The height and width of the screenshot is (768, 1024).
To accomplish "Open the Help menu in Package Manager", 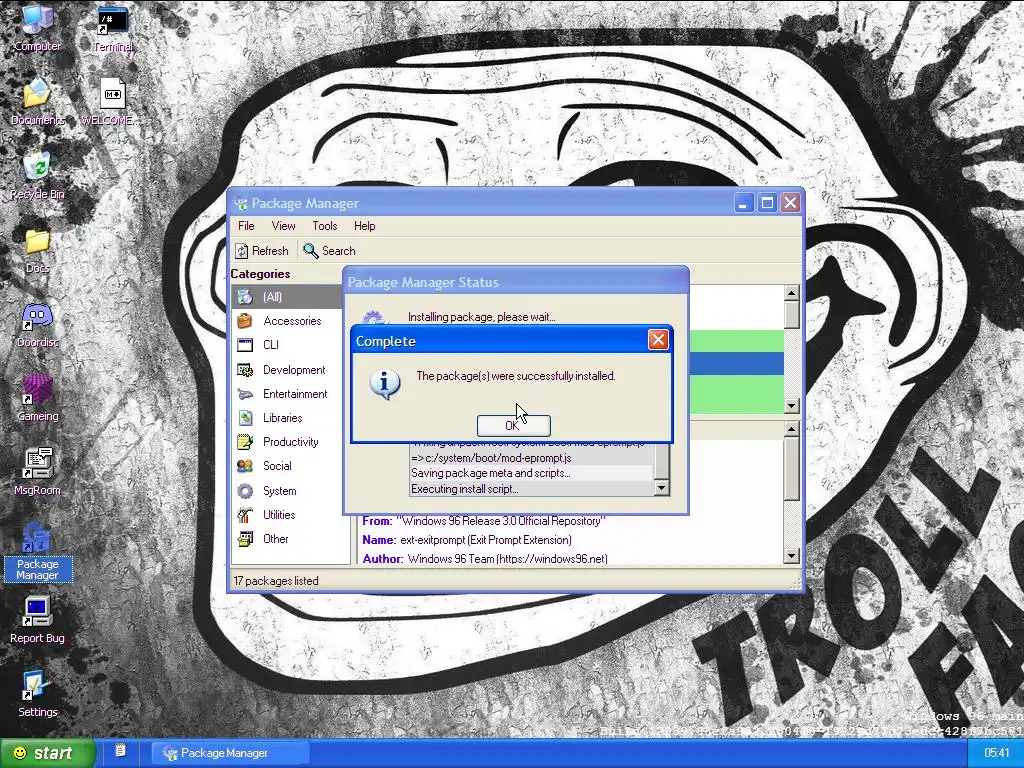I will point(364,226).
